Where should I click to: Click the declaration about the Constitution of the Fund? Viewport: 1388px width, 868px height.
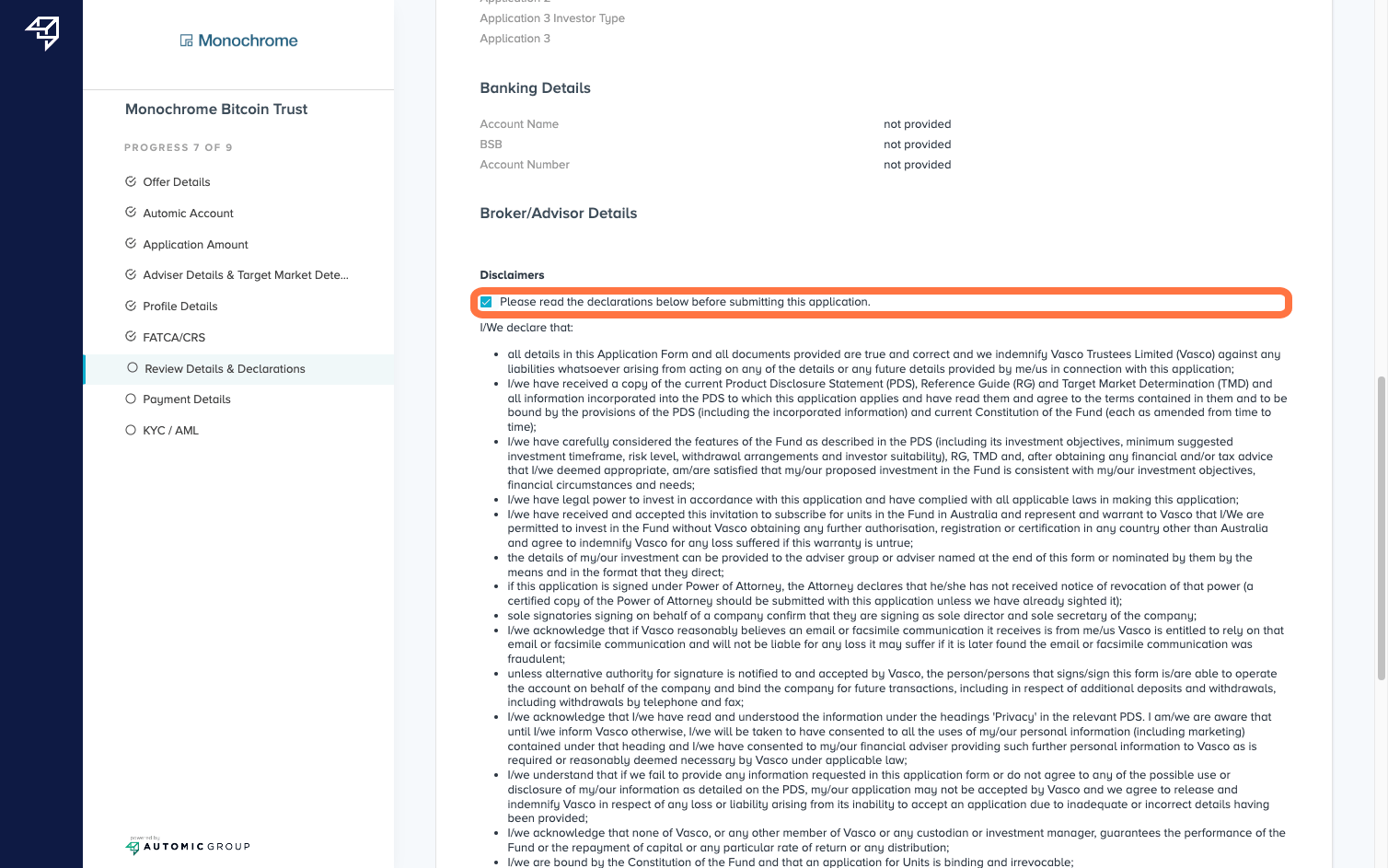click(790, 862)
